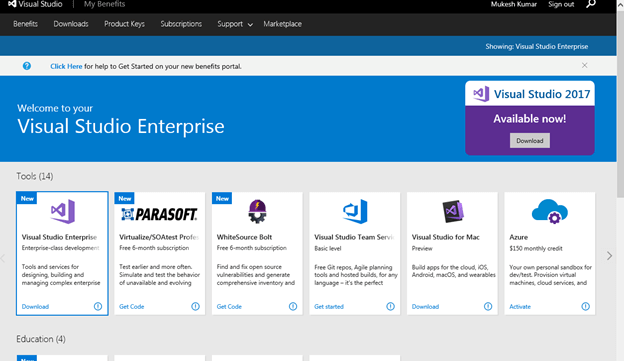Open info icon on Visual Studio Enterprise card
The width and height of the screenshot is (624, 361).
tap(98, 306)
